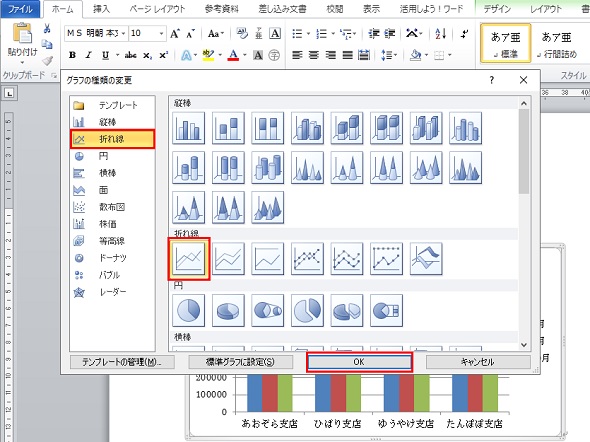Click the sort A-Z icon

[441, 34]
